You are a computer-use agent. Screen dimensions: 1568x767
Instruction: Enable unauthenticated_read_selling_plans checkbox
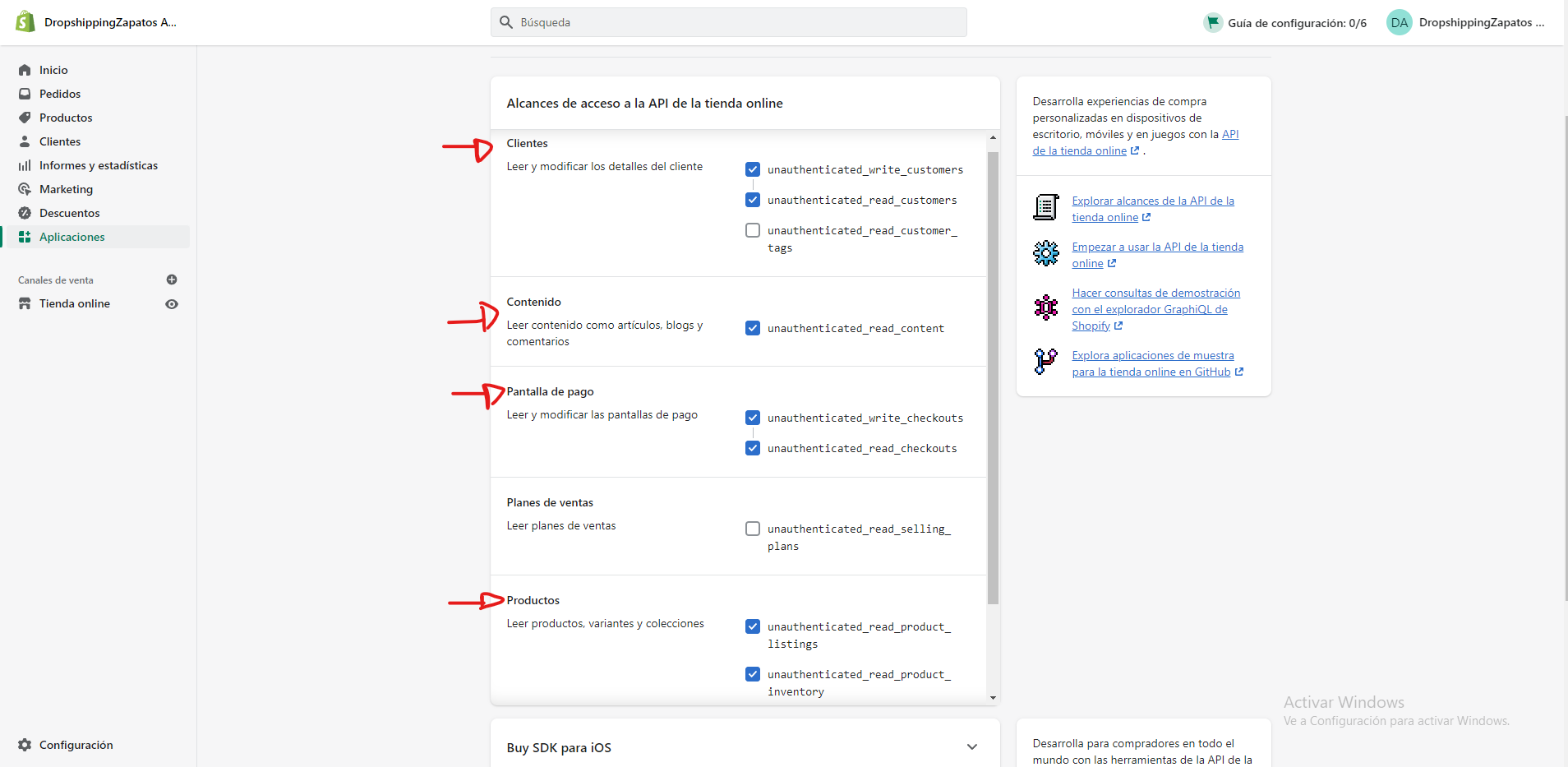(x=753, y=529)
